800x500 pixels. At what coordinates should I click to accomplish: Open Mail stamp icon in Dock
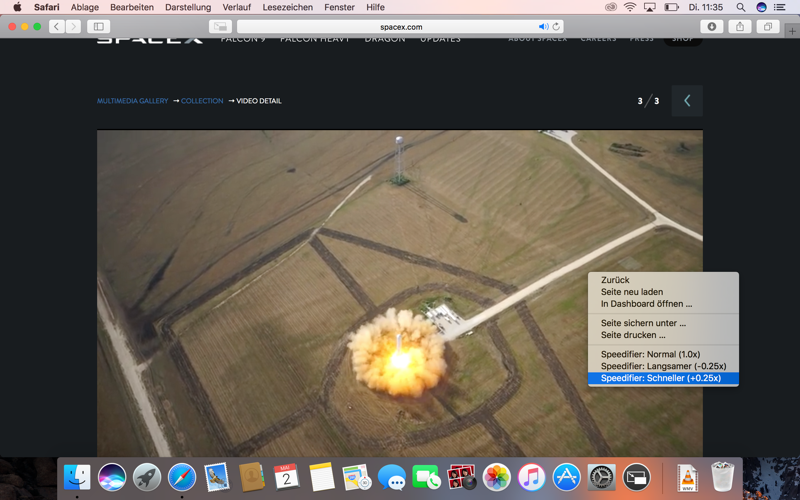[217, 478]
